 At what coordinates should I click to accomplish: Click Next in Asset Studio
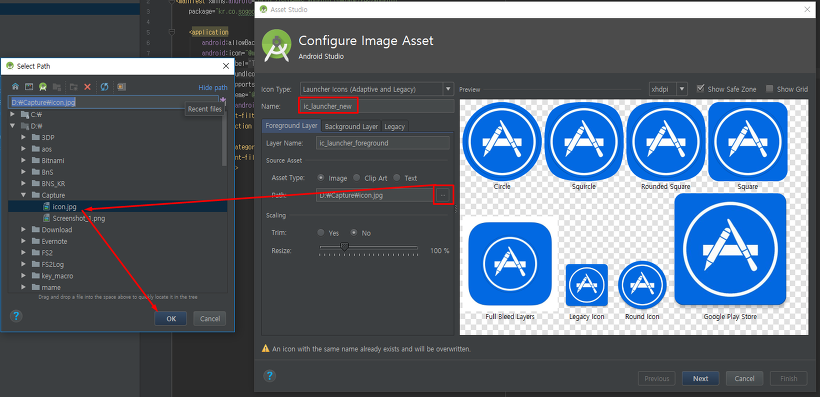point(700,379)
